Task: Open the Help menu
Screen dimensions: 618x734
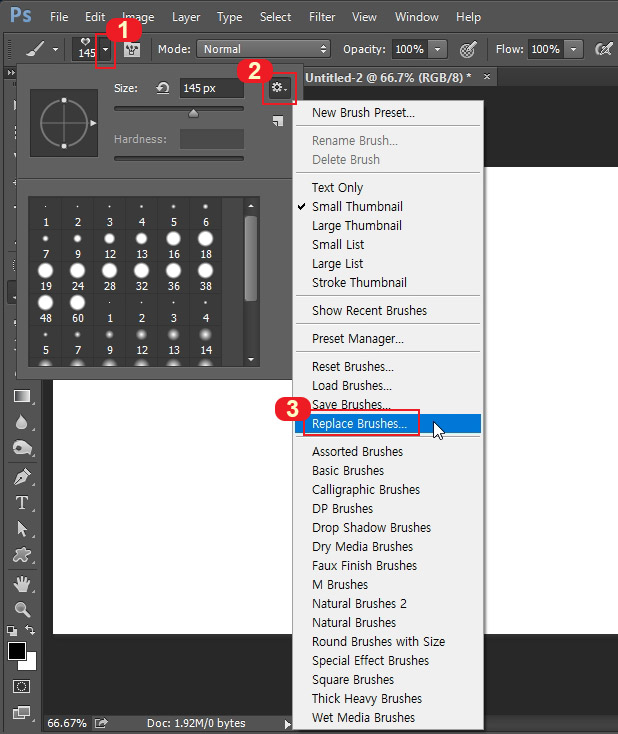Action: (468, 17)
